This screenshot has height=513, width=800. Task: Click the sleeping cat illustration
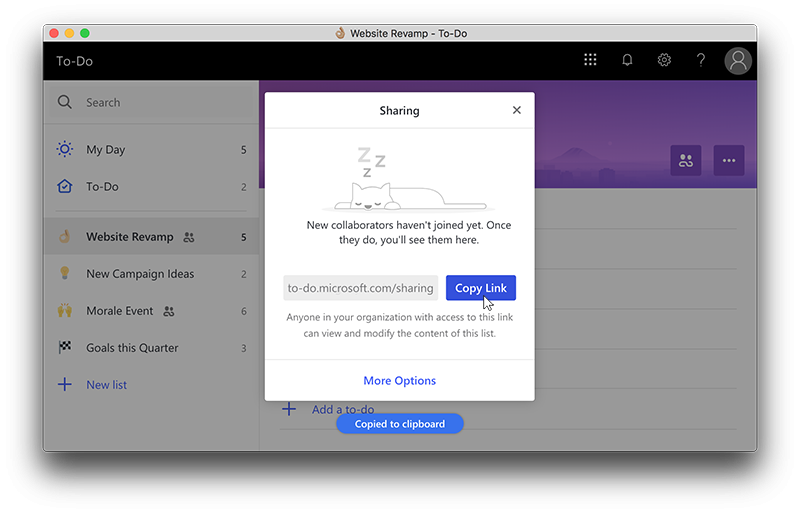click(406, 180)
